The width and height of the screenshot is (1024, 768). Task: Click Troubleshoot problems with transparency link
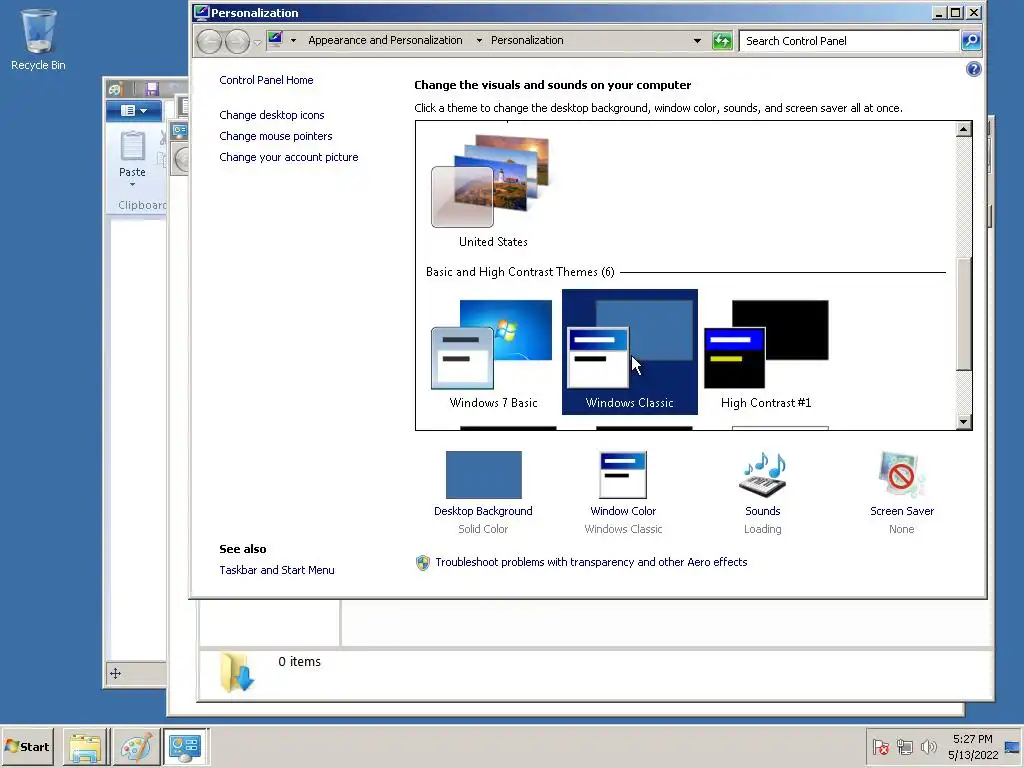click(x=591, y=562)
